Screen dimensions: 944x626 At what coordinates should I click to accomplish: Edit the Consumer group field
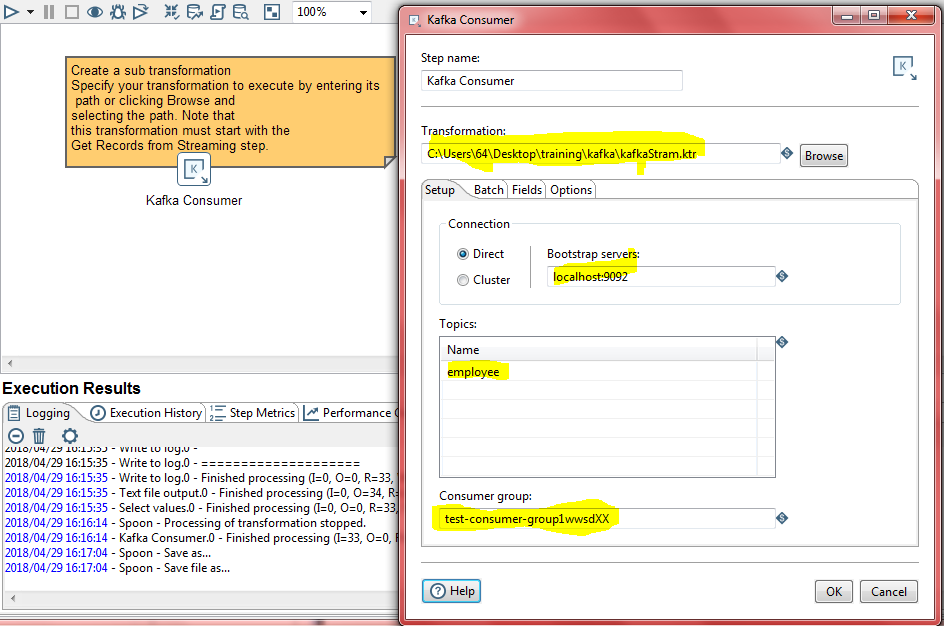click(x=607, y=519)
